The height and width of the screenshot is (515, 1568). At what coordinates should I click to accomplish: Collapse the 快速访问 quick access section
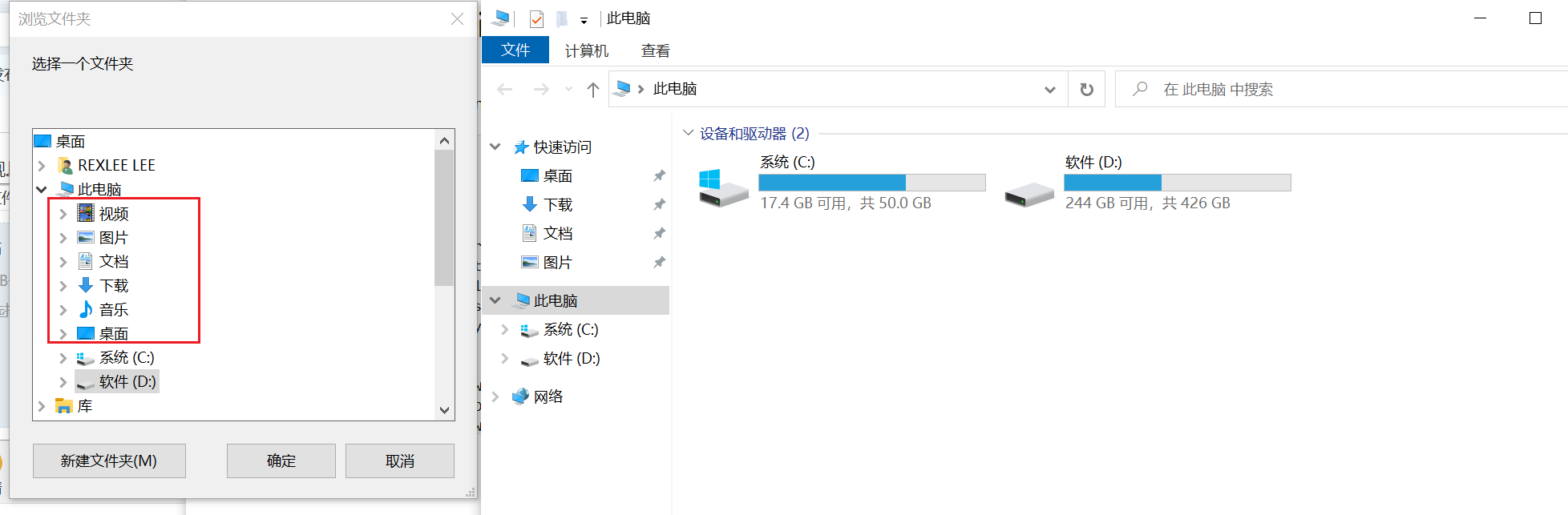coord(495,147)
